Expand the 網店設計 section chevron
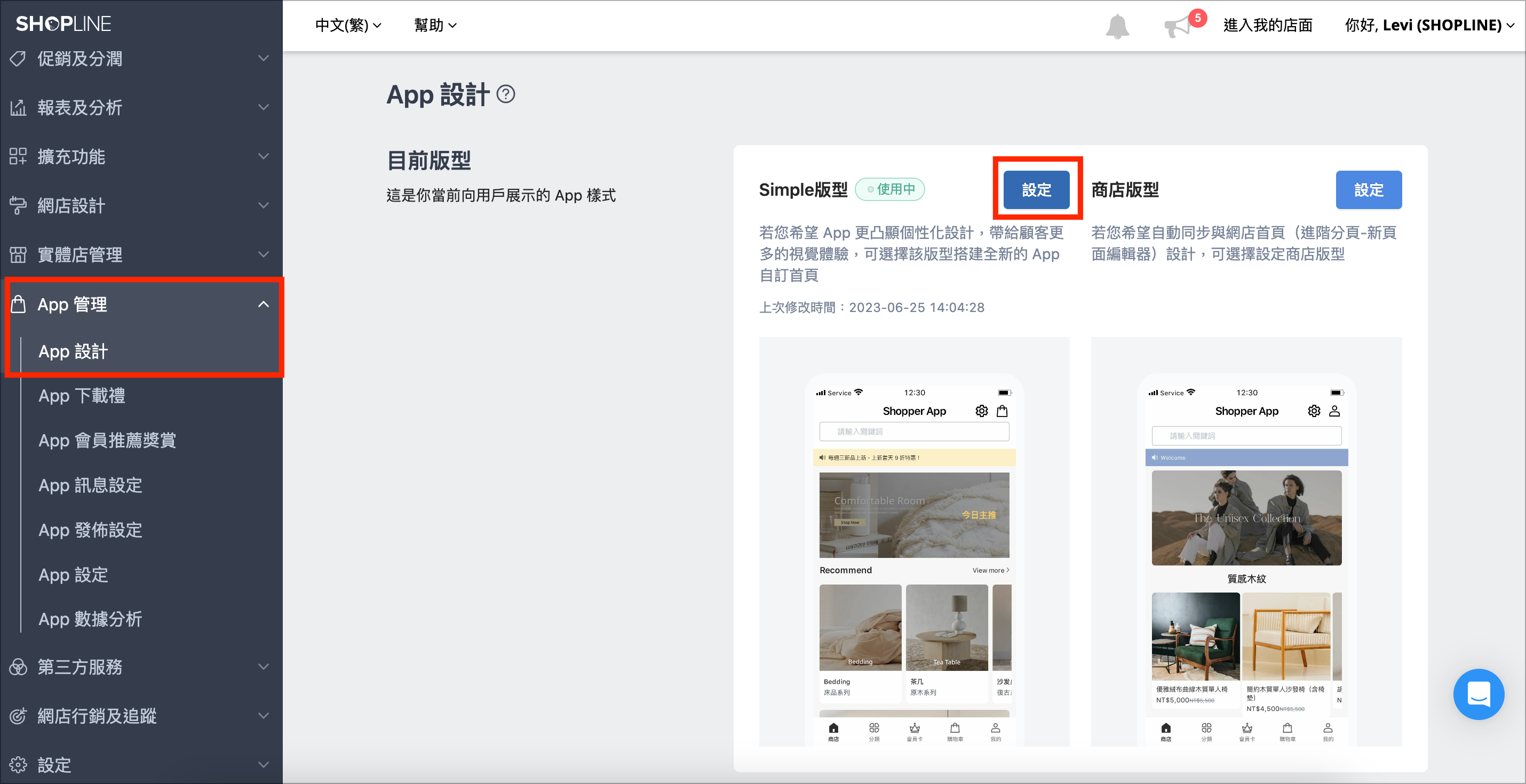 click(264, 205)
